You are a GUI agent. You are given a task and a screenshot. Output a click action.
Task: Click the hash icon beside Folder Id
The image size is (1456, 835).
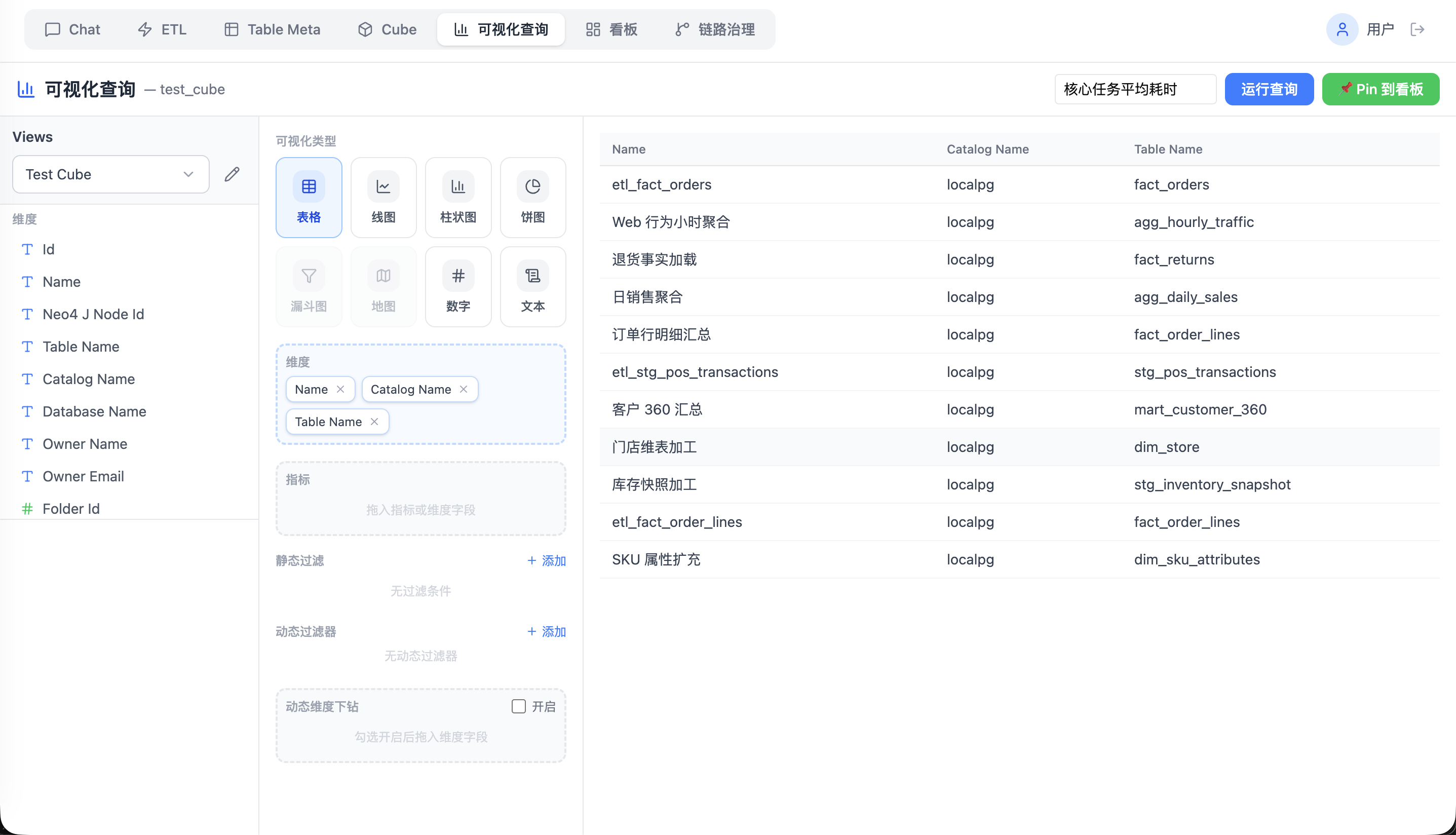coord(27,509)
